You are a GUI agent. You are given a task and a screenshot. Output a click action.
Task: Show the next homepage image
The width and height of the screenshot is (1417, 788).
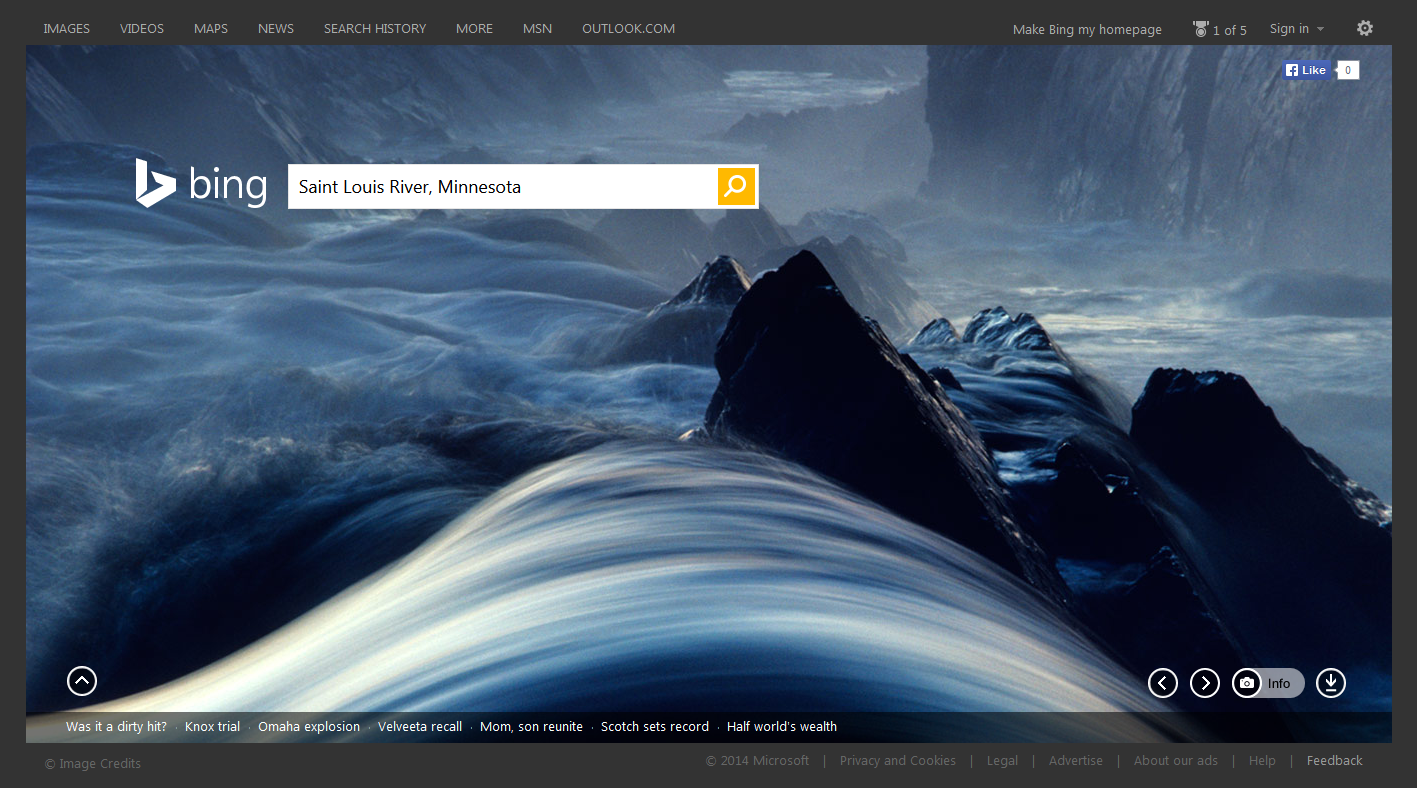(1205, 683)
